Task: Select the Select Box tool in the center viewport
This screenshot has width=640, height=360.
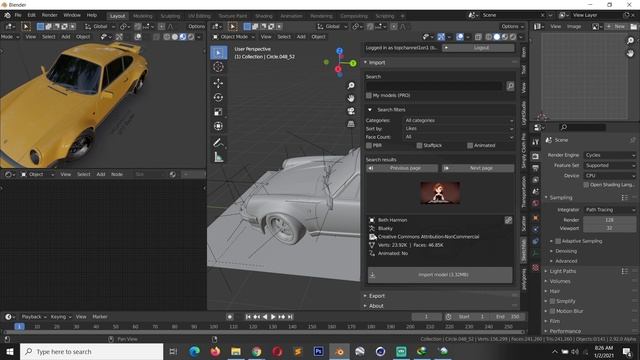Action: [x=218, y=53]
